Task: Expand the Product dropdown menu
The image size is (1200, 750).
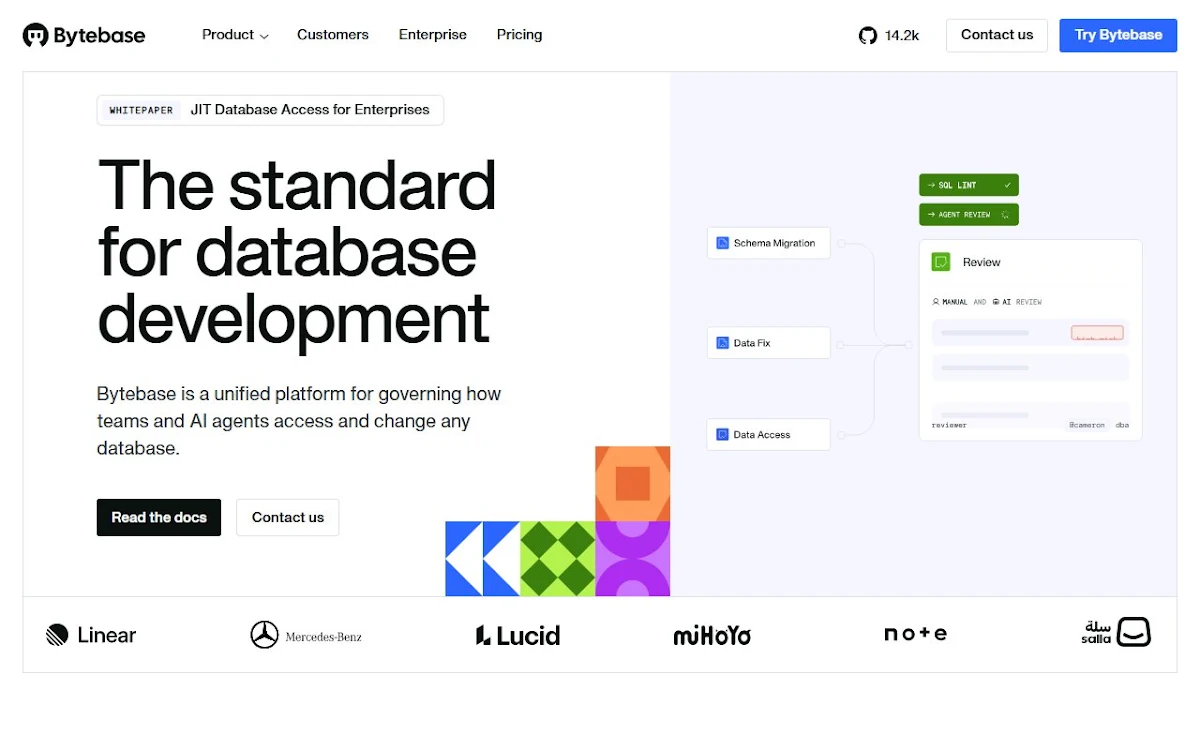Action: [235, 35]
